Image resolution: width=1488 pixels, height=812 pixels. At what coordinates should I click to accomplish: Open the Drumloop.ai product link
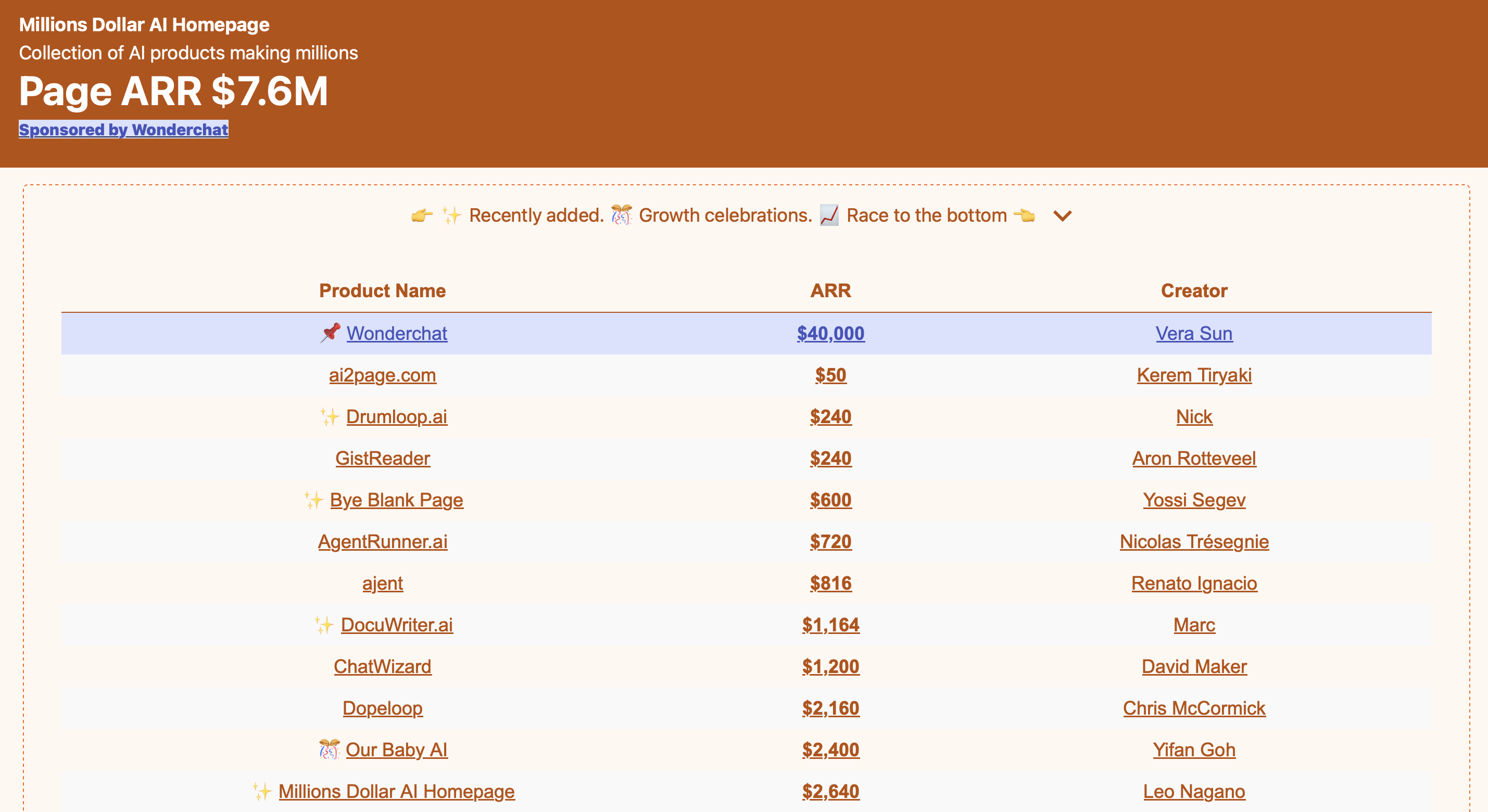(x=397, y=416)
